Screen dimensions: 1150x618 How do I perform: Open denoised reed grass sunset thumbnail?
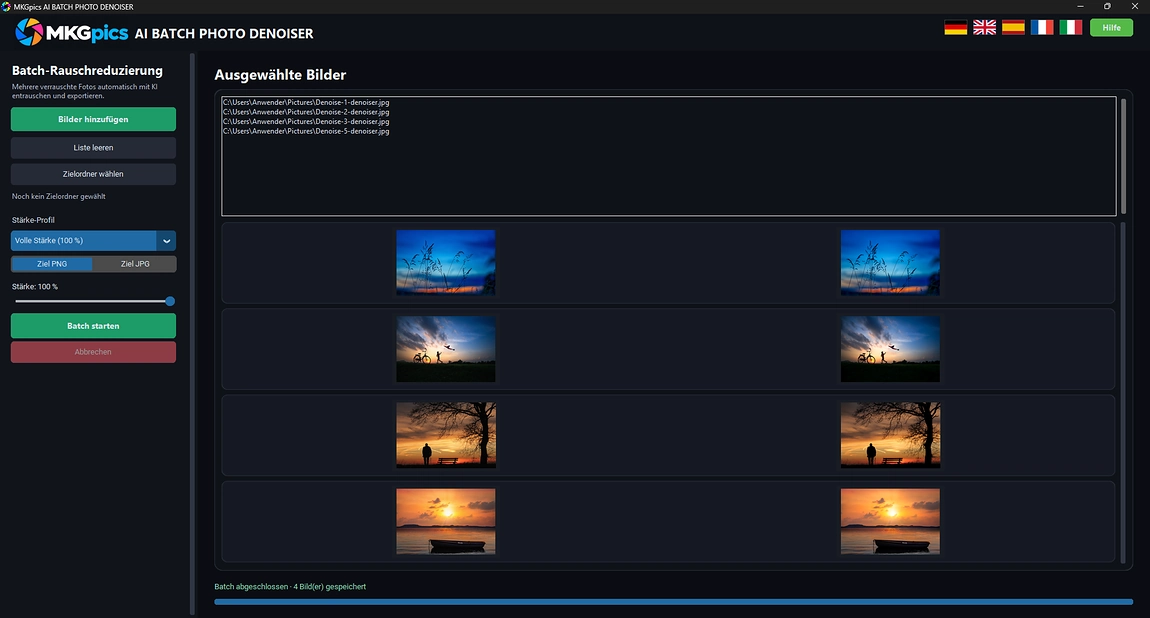(x=890, y=262)
